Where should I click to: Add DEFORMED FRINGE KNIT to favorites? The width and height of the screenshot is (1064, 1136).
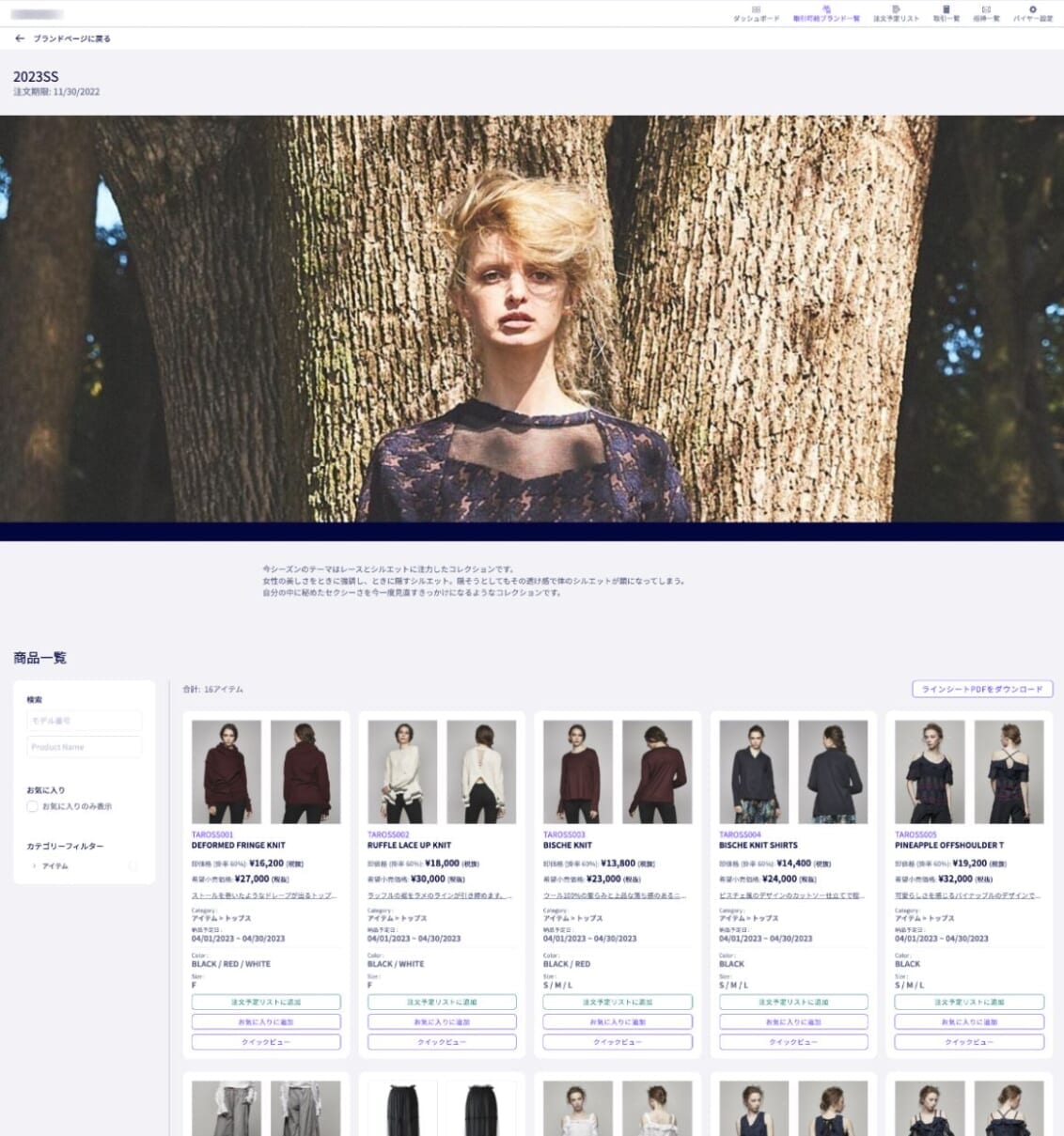tap(266, 1022)
